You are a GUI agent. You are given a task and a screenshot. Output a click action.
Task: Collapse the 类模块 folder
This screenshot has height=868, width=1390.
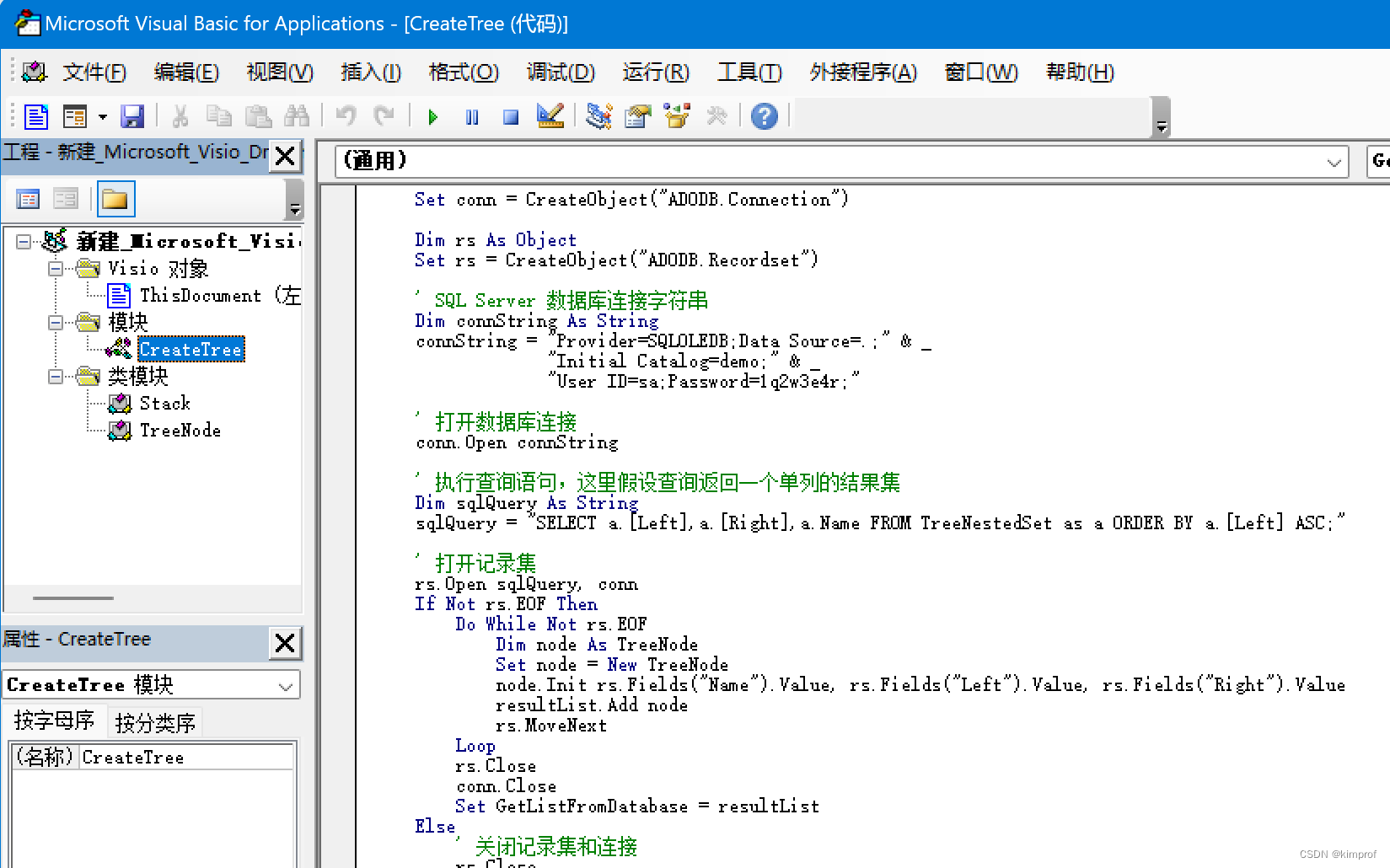(56, 377)
